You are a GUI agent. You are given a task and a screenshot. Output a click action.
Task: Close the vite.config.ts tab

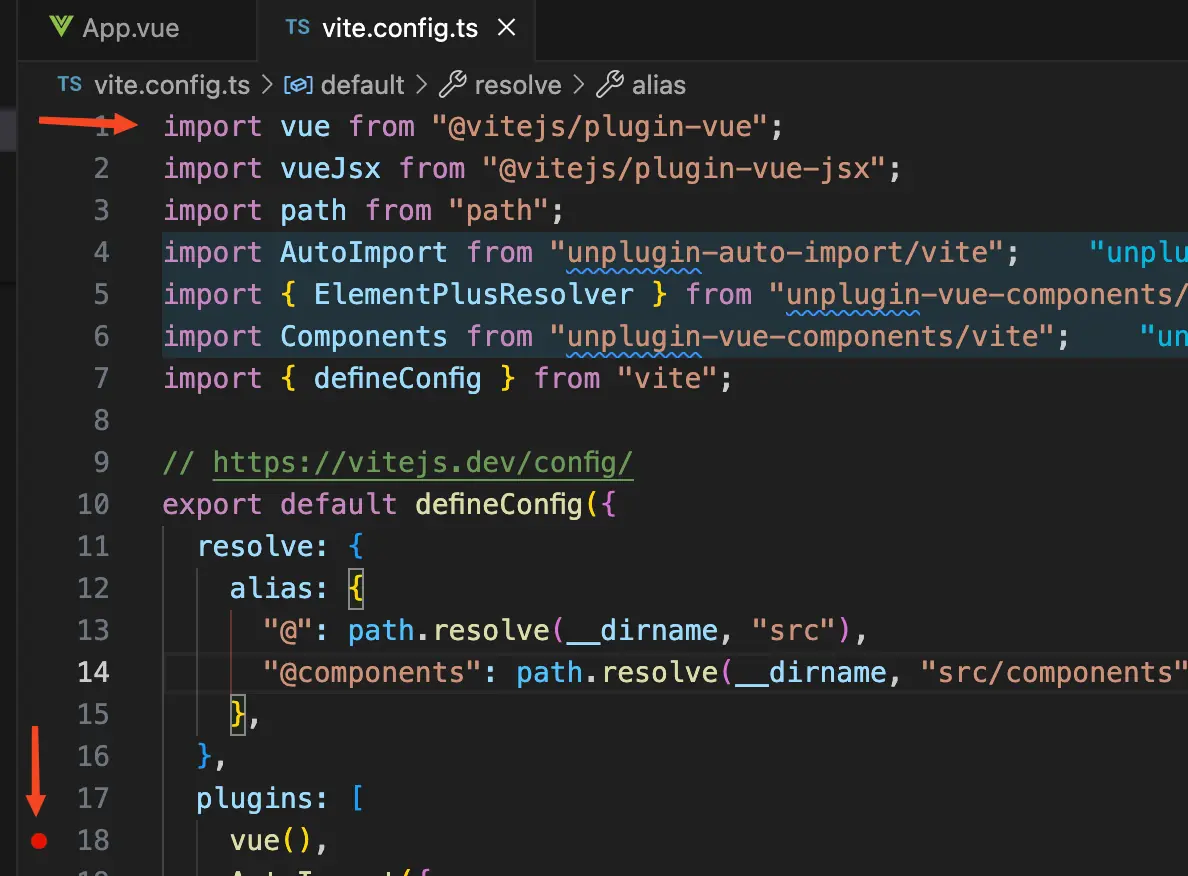click(507, 28)
